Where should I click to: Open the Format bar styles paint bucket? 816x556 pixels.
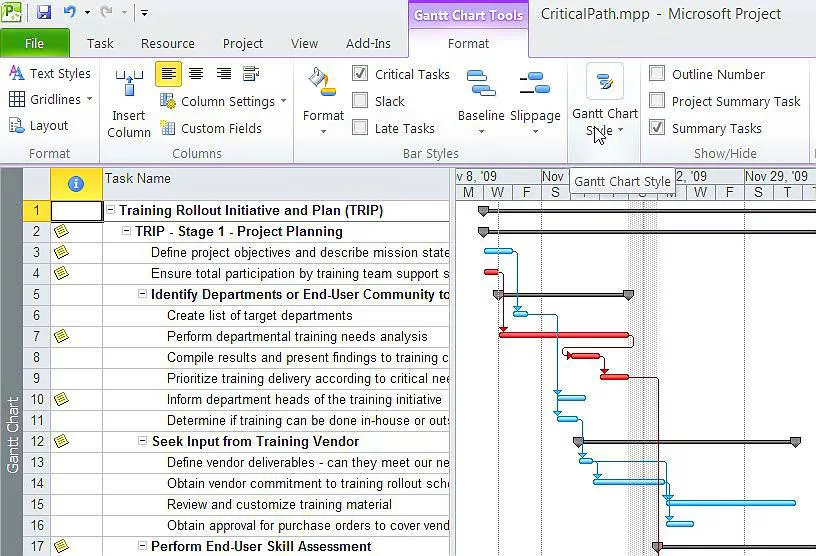pos(323,100)
